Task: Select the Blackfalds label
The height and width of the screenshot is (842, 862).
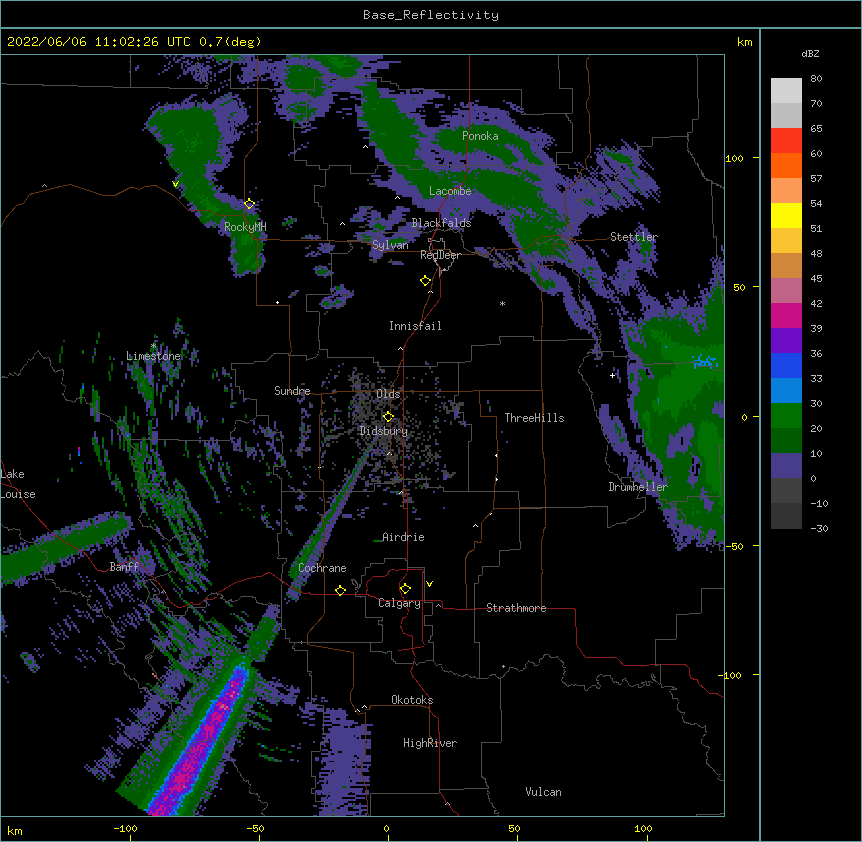Action: 441,223
